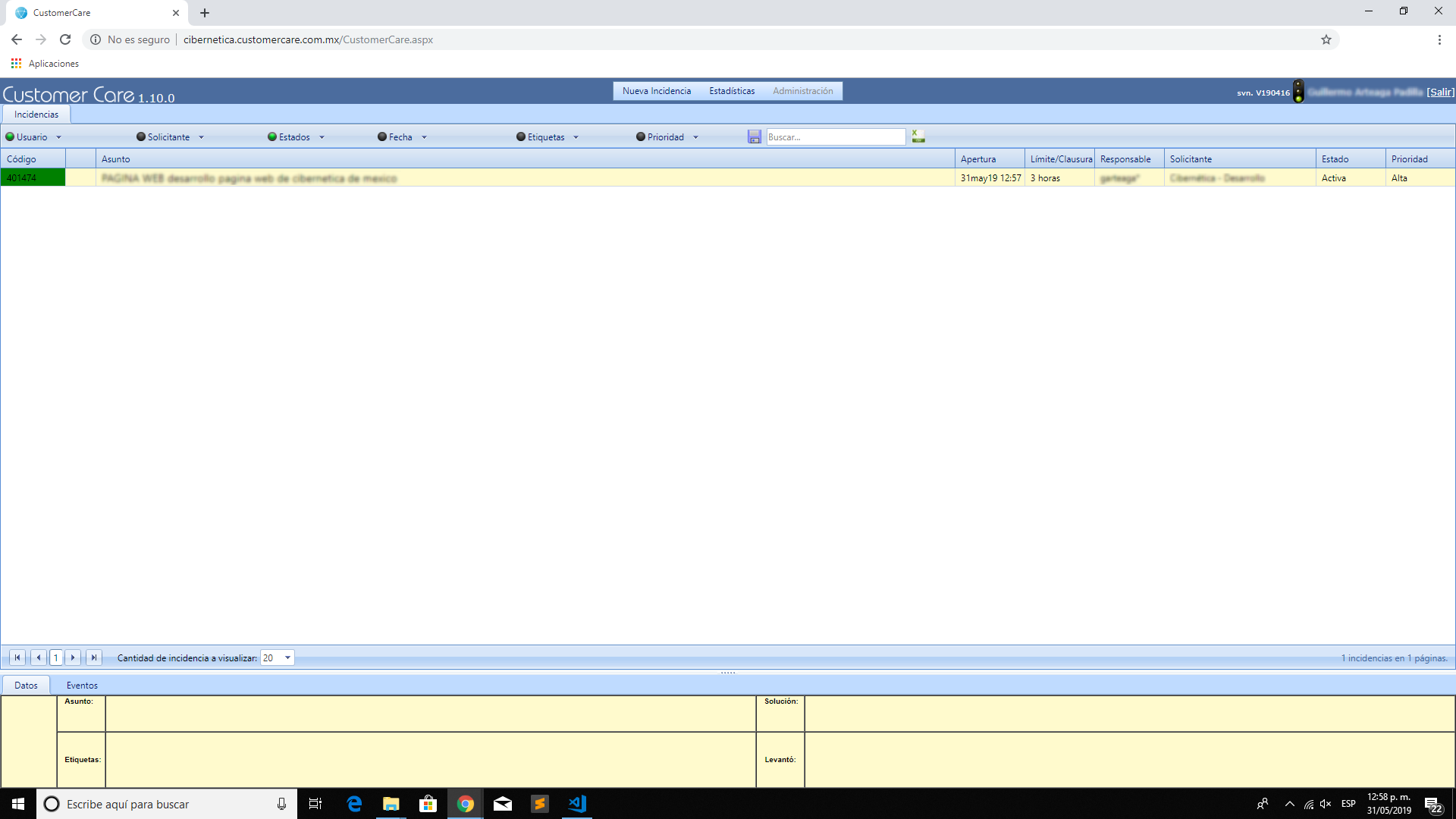Open Windows Start menu

click(18, 804)
